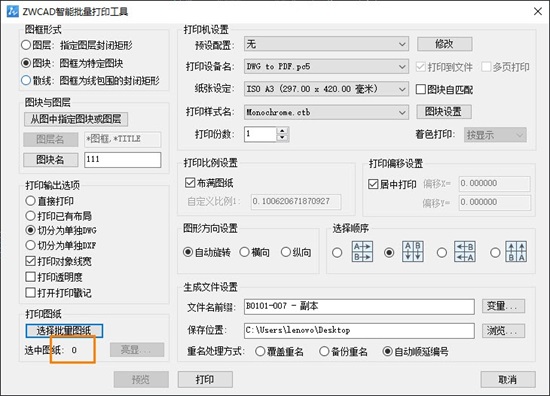Choose 打印已有布局 output option
The width and height of the screenshot is (550, 396).
(x=31, y=216)
